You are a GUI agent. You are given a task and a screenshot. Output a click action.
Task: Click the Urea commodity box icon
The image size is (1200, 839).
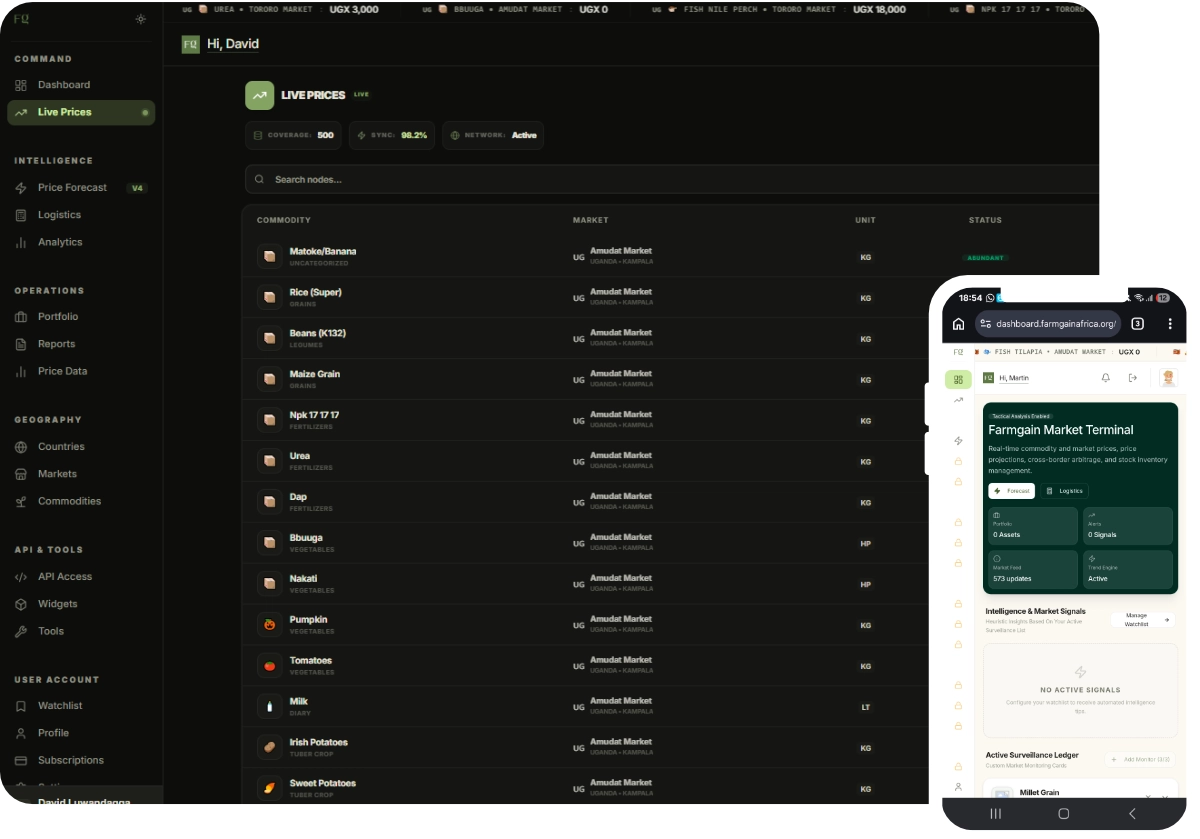269,461
